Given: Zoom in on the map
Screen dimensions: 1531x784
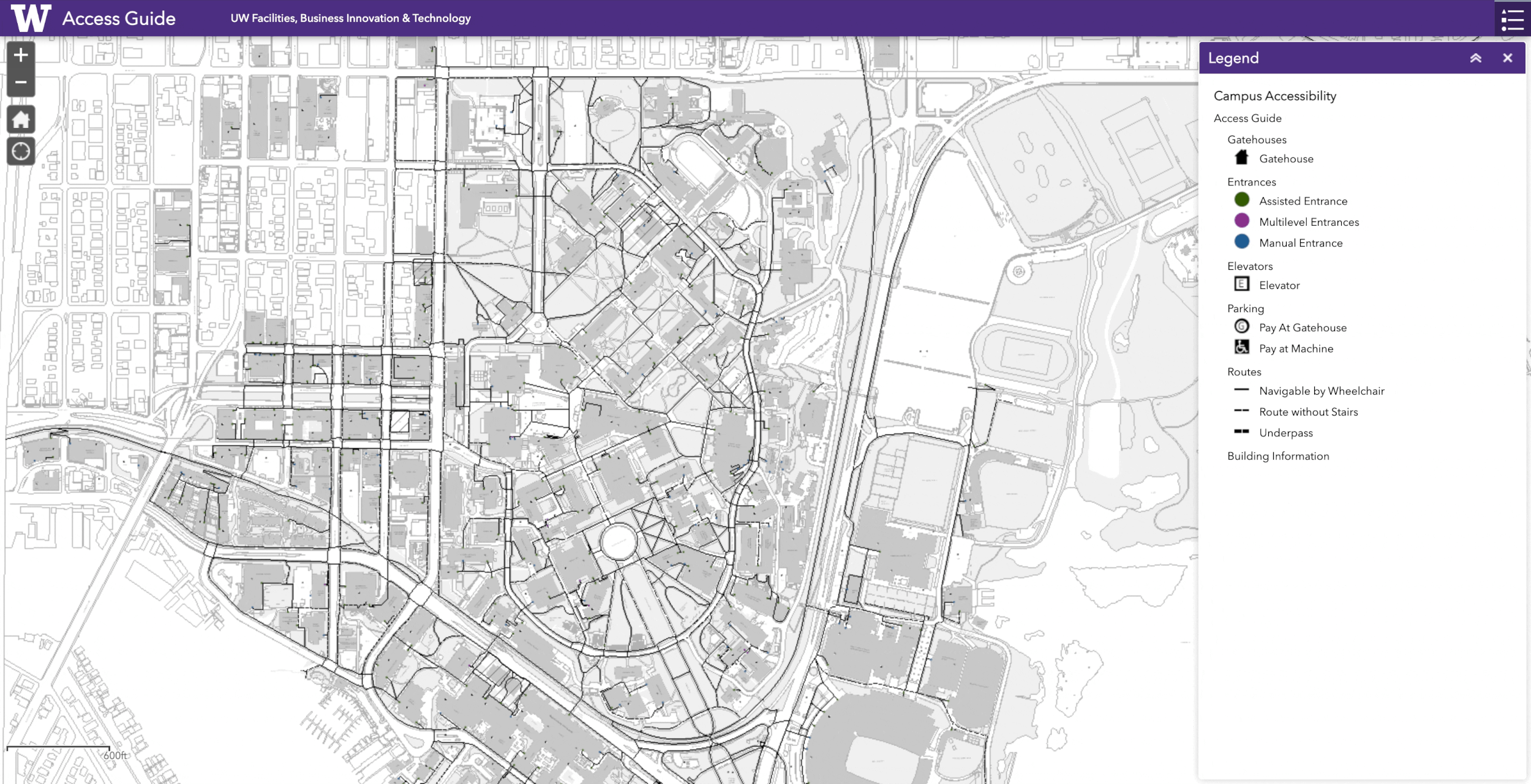Looking at the screenshot, I should pos(21,55).
